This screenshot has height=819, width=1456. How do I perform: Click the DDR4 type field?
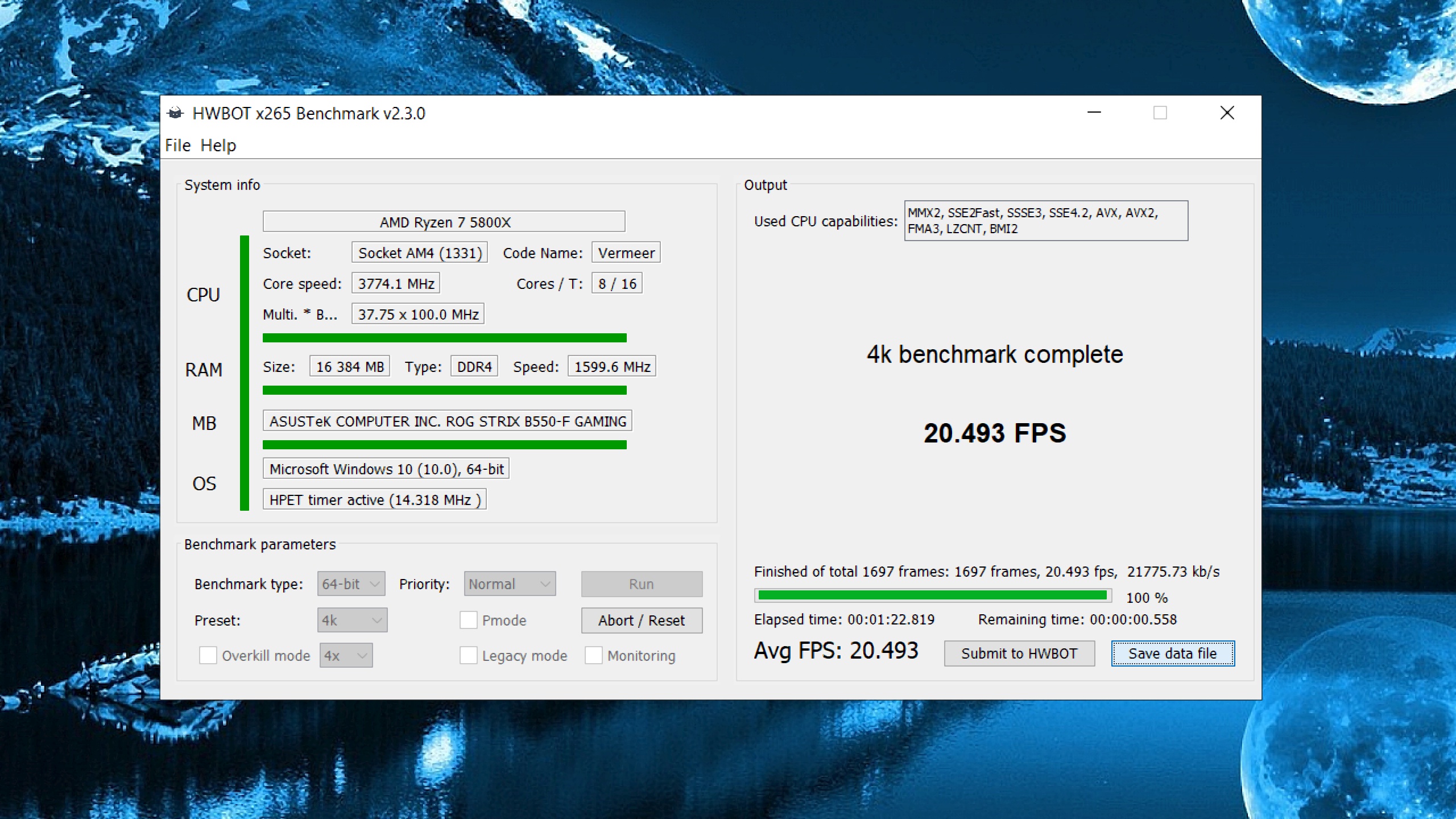click(474, 366)
